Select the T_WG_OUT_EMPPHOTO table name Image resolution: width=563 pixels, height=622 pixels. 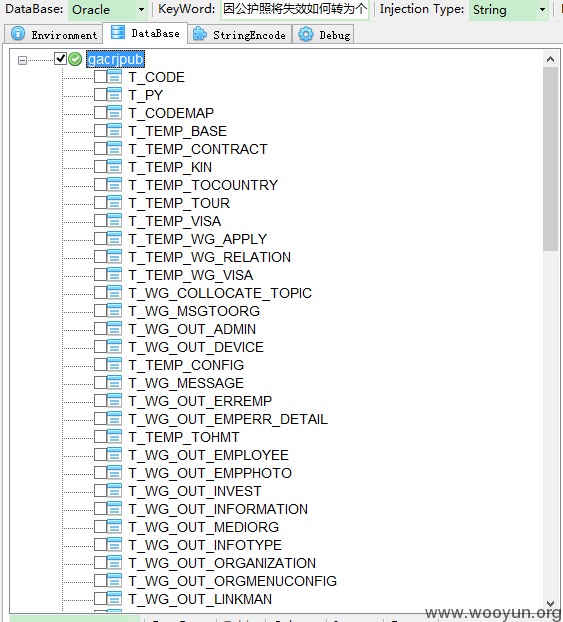tap(210, 473)
